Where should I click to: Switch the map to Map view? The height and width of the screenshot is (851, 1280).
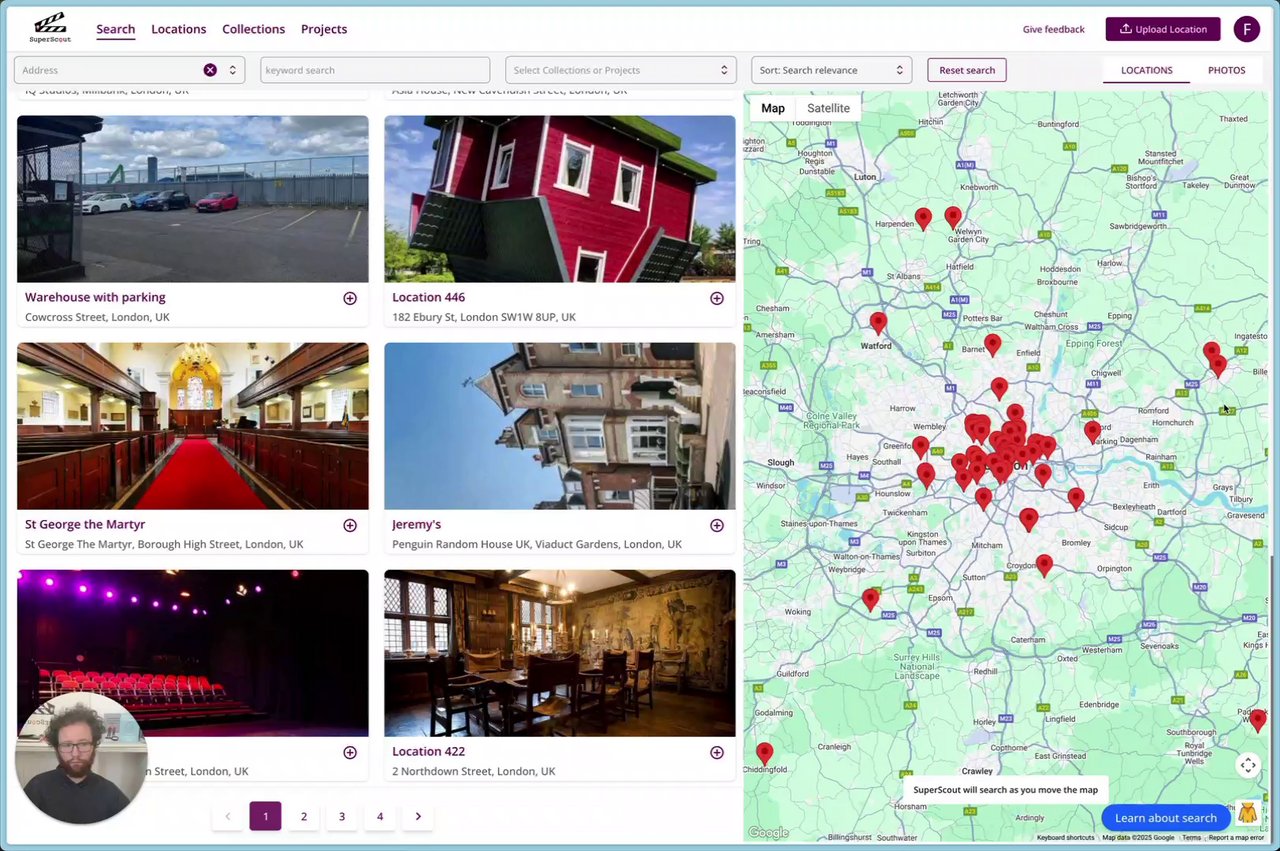[x=773, y=108]
